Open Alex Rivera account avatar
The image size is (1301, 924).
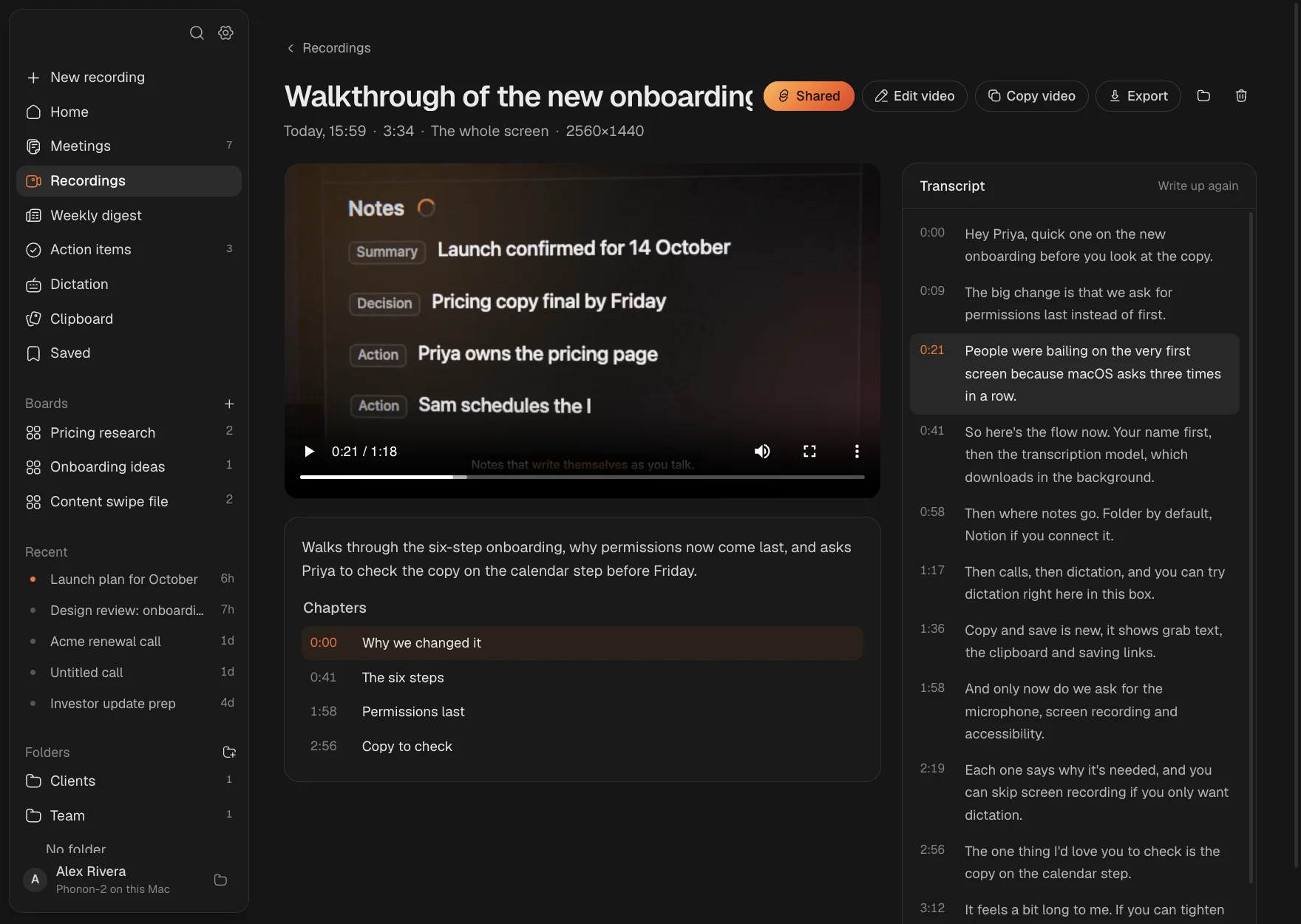35,880
